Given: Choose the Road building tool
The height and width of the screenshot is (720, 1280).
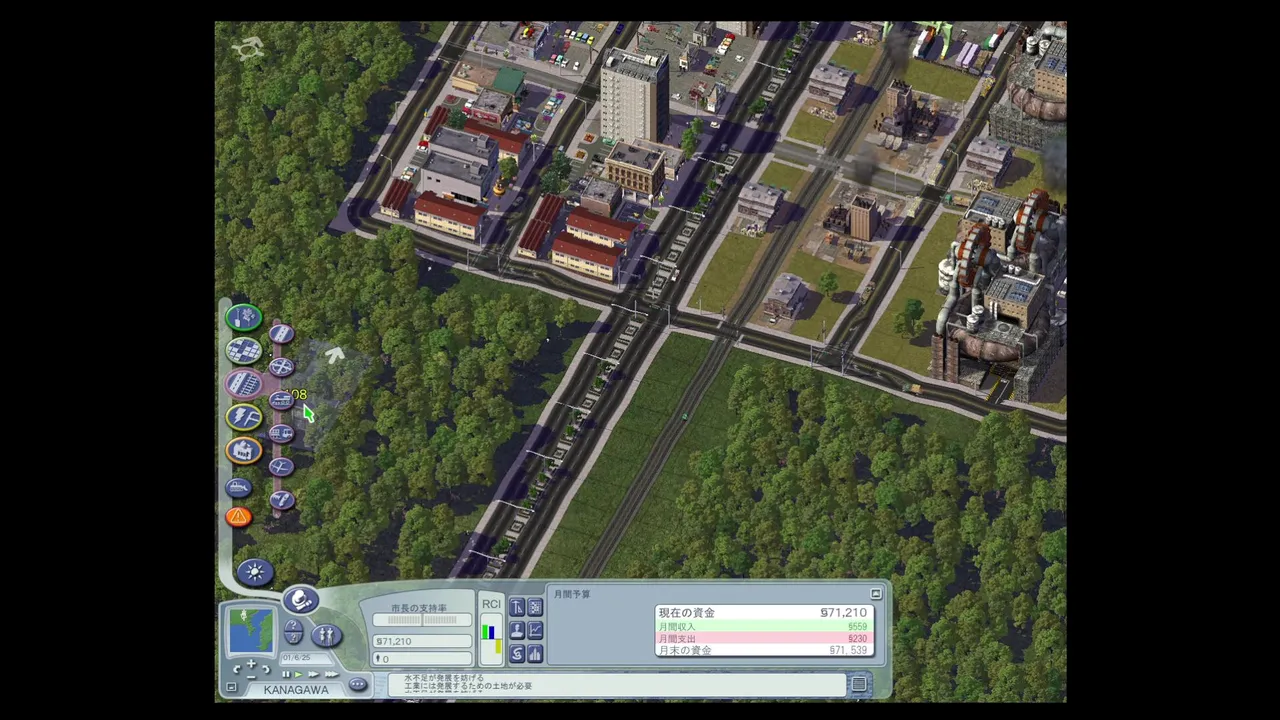Looking at the screenshot, I should click(x=282, y=334).
